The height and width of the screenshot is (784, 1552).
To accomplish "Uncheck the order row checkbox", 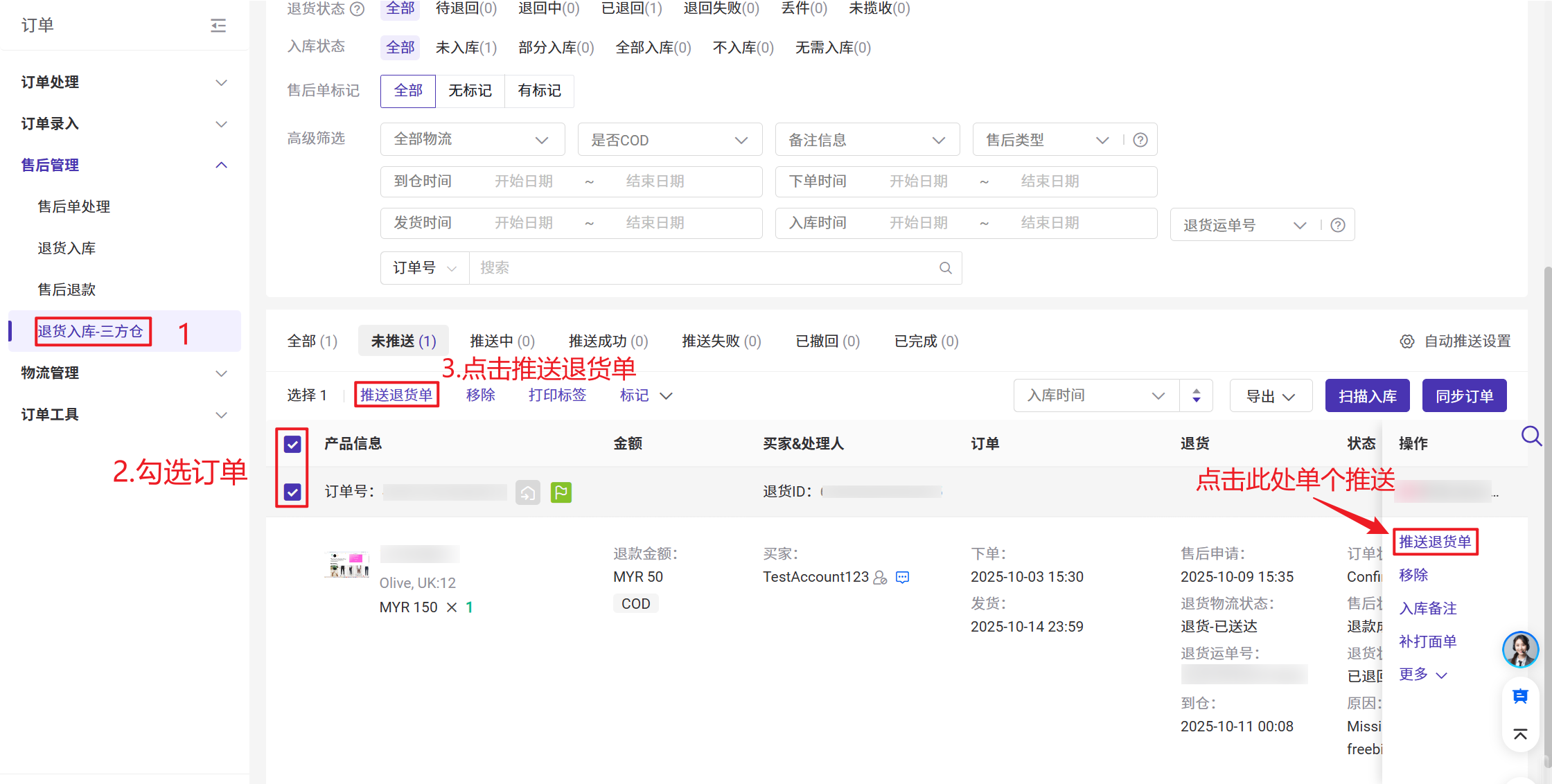I will point(292,492).
